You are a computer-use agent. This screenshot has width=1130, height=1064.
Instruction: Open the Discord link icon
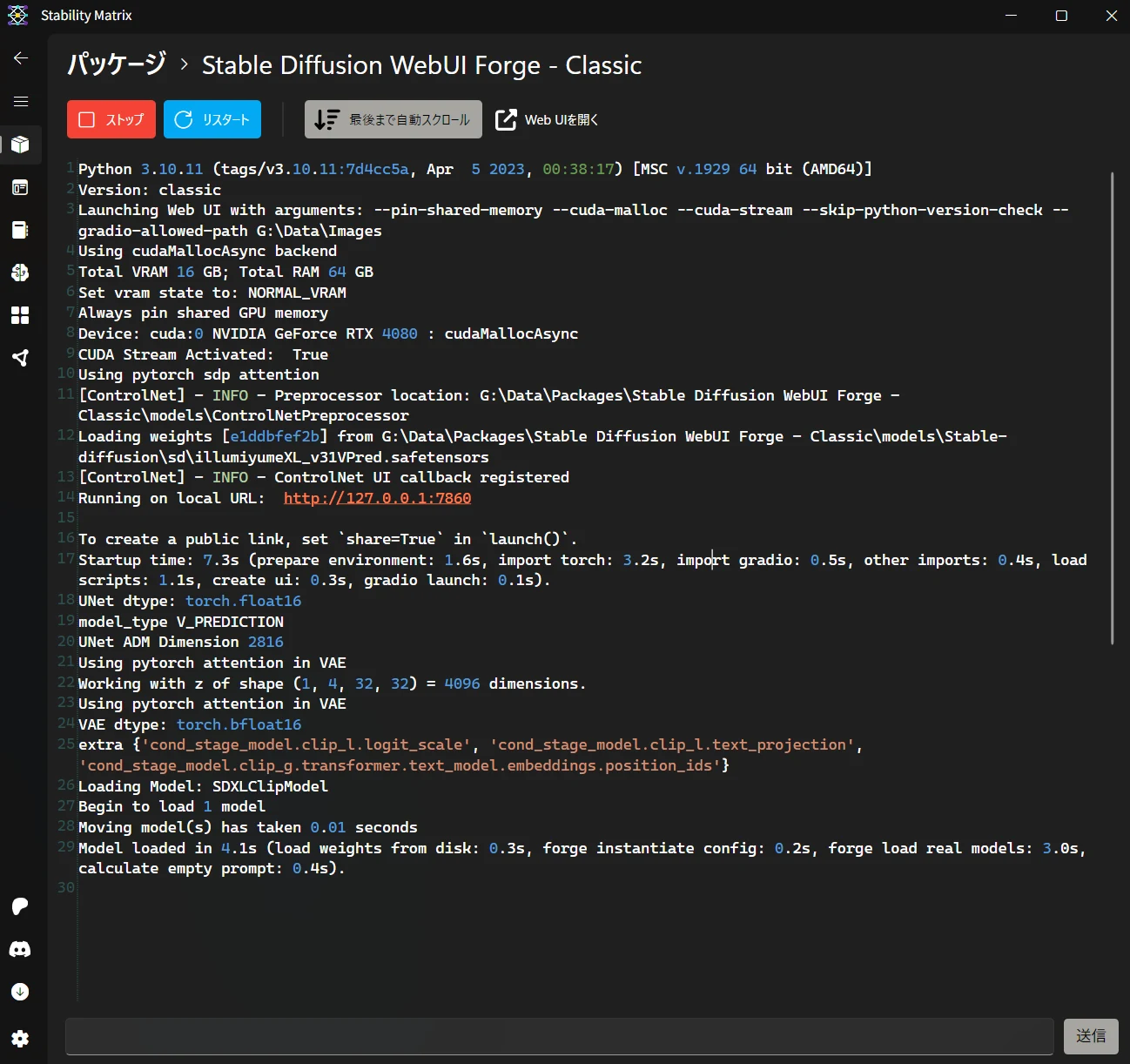tap(21, 949)
